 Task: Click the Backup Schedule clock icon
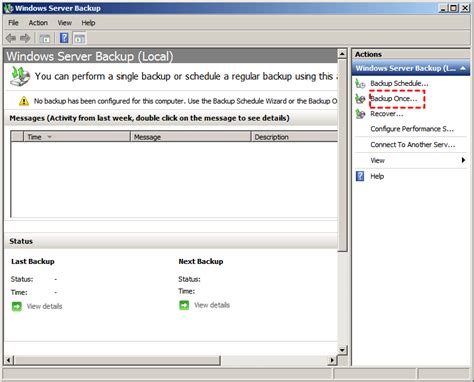[360, 83]
